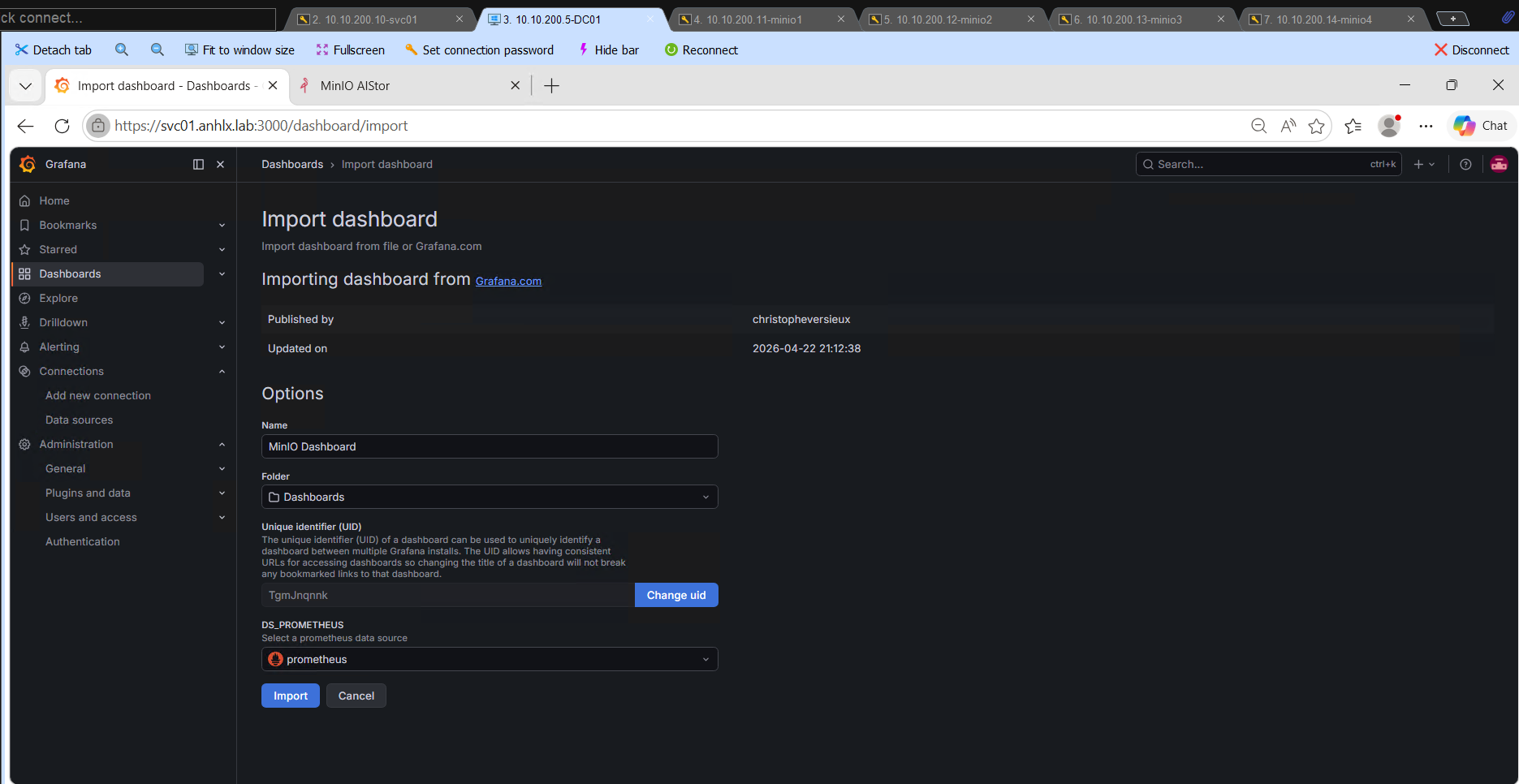Expand the Starred section chevron
This screenshot has width=1519, height=784.
222,250
